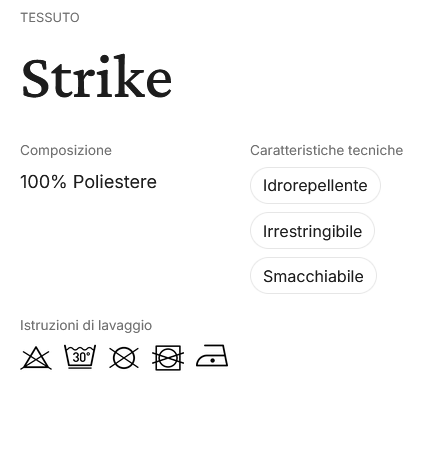
Task: Select the Composizione section label
Action: (66, 150)
